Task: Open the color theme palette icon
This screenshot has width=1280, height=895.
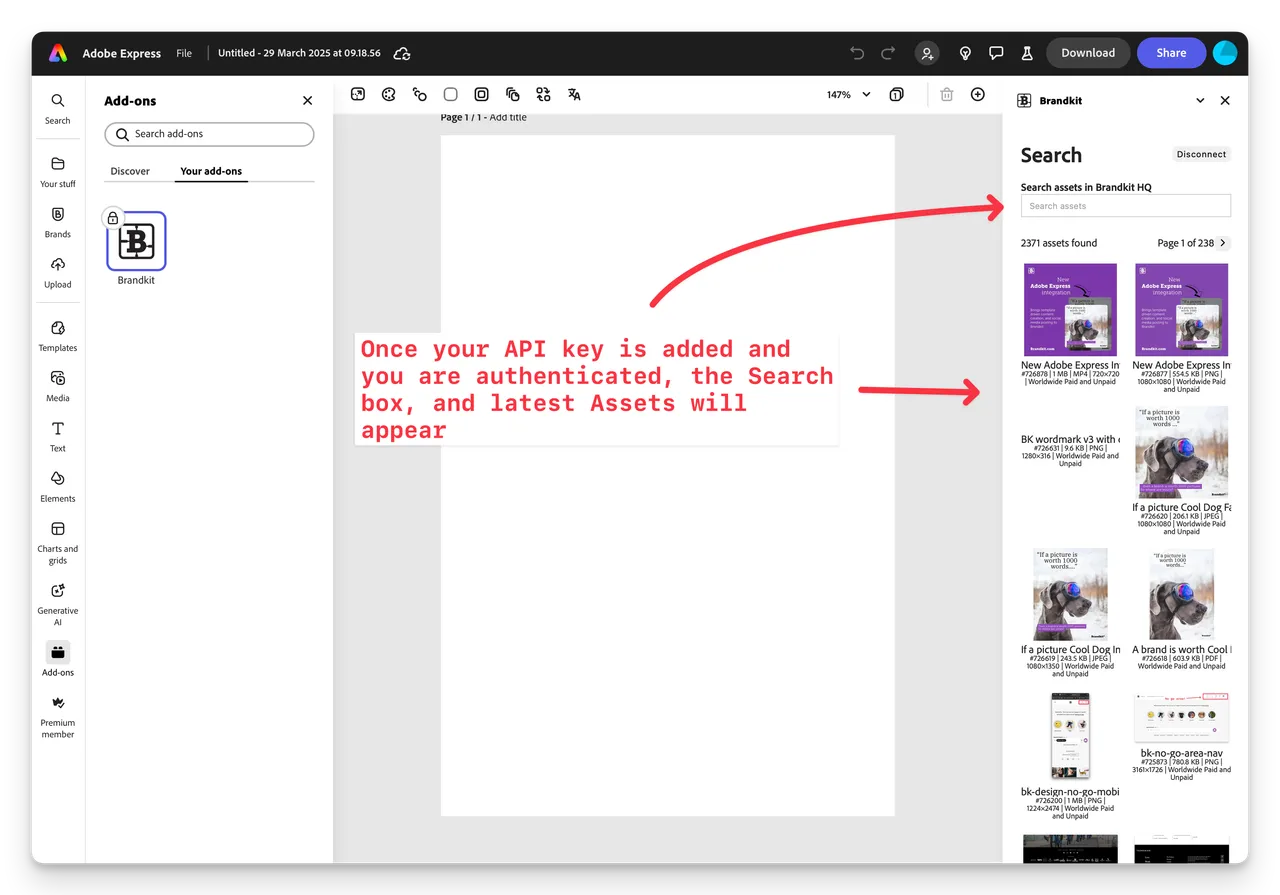Action: pyautogui.click(x=389, y=94)
